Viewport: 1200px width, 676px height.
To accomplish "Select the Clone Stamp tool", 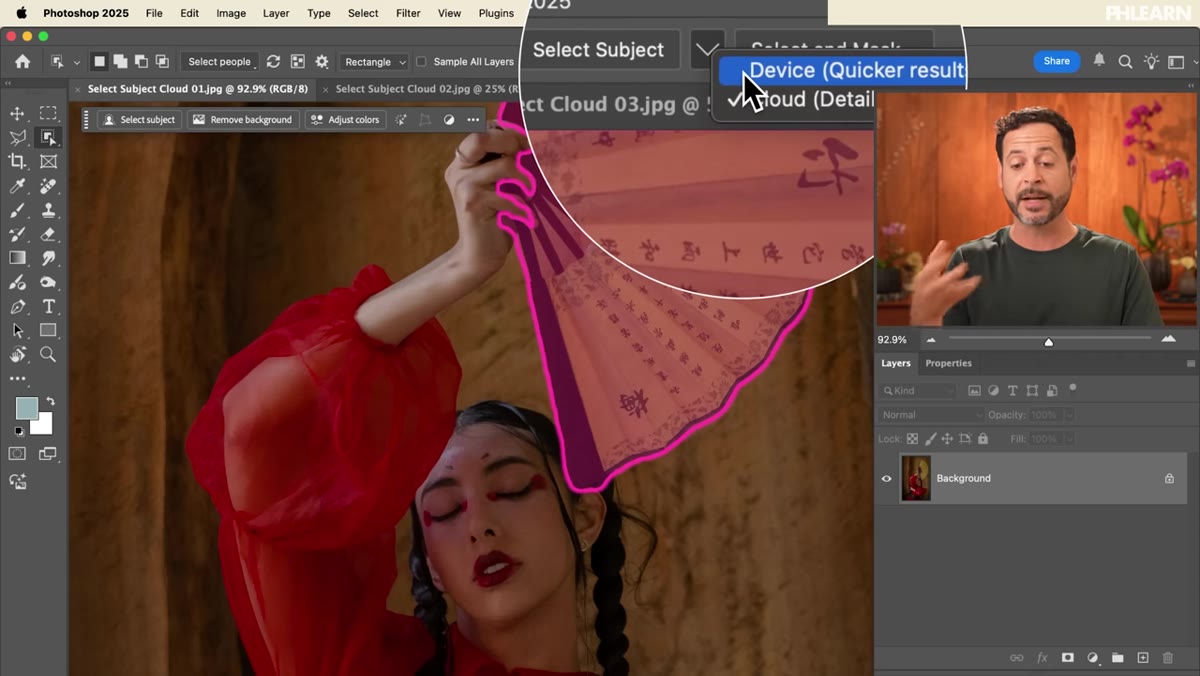I will 48,210.
